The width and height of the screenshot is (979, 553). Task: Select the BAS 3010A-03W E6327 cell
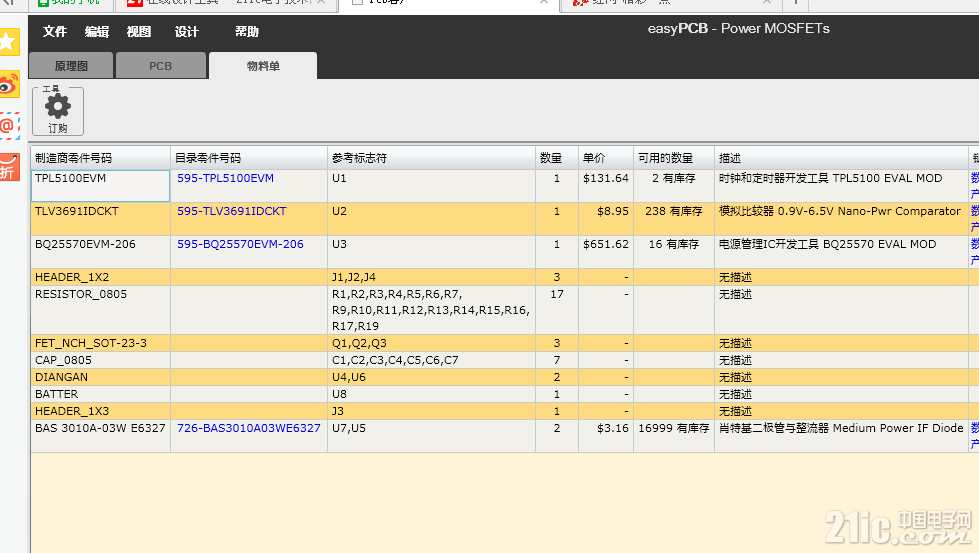pyautogui.click(x=101, y=436)
